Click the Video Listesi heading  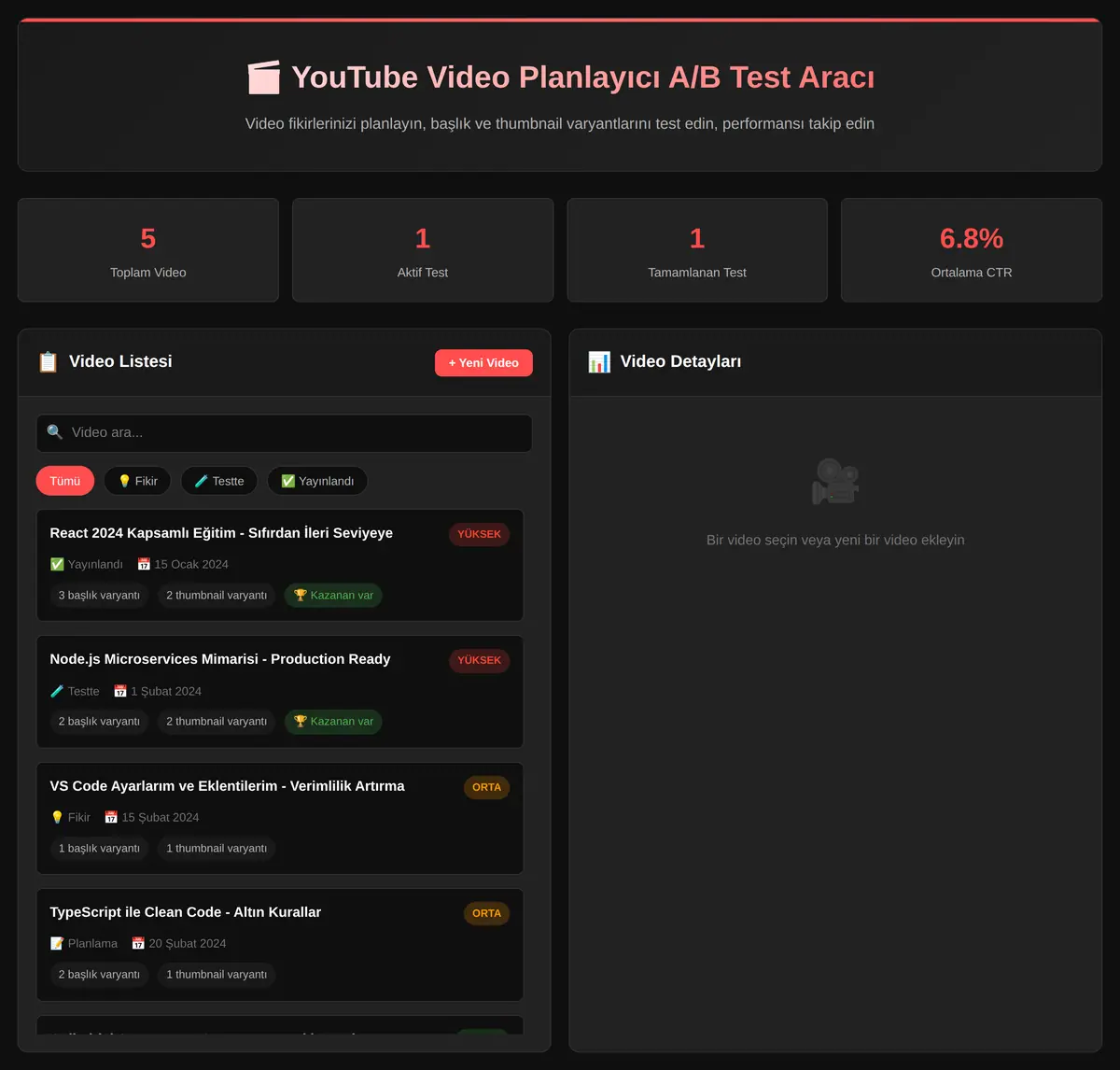[x=120, y=361]
